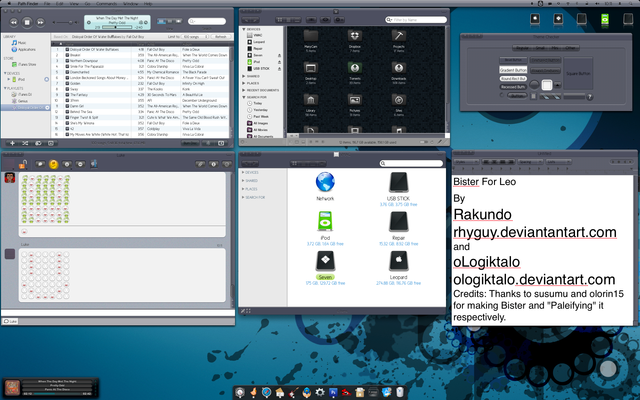Viewport: 640px width, 400px height.
Task: Click the iTunes stop button
Action: click(x=27, y=22)
